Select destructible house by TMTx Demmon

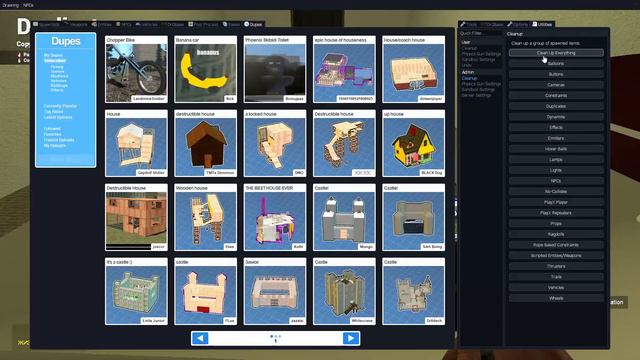(x=206, y=143)
